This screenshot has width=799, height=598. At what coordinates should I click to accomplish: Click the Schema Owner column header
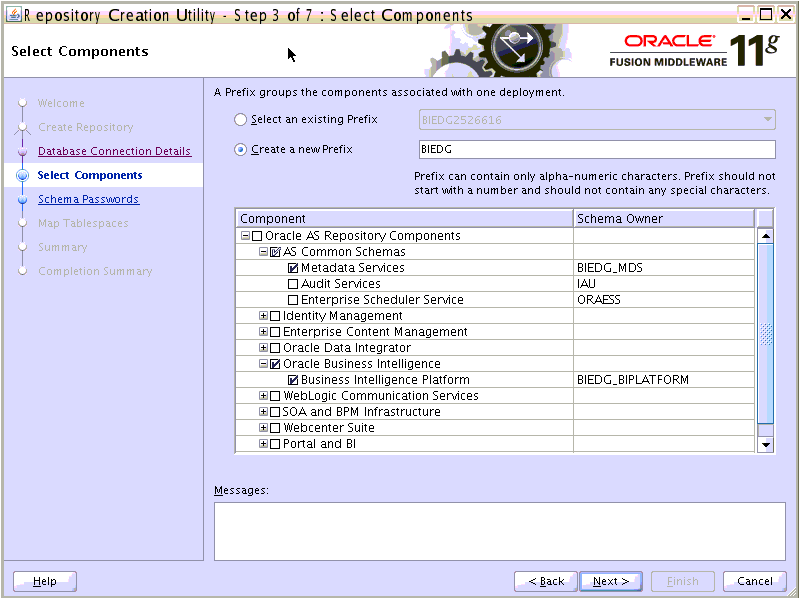(x=664, y=219)
